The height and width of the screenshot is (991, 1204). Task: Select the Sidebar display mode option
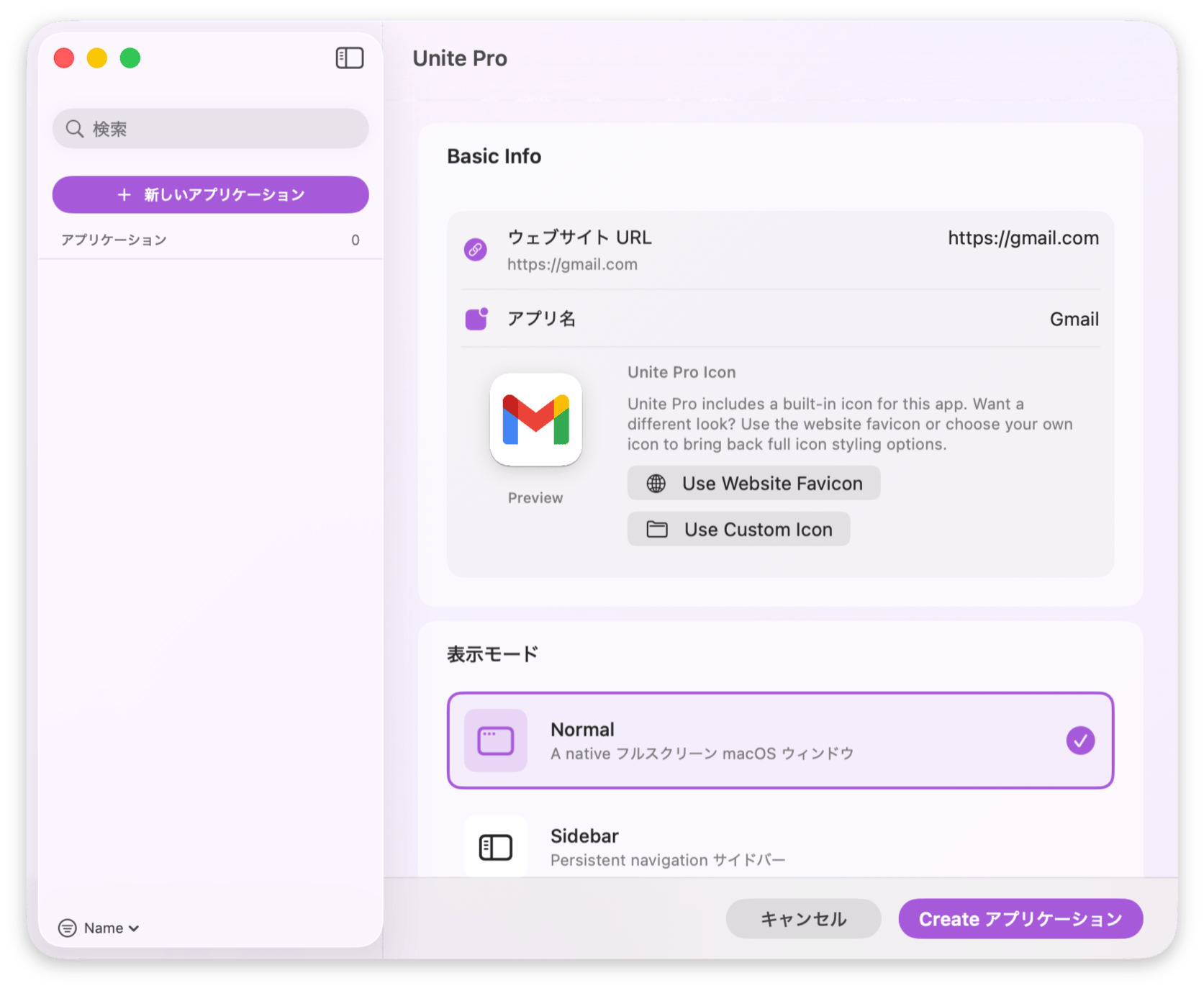coord(779,847)
